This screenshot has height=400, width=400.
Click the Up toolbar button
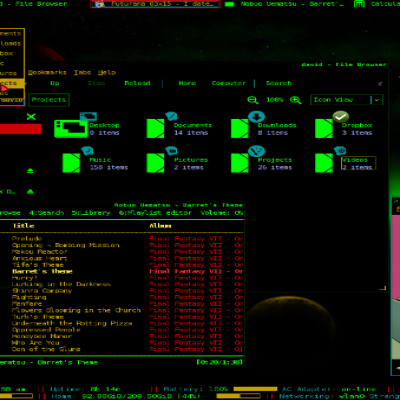tap(55, 83)
